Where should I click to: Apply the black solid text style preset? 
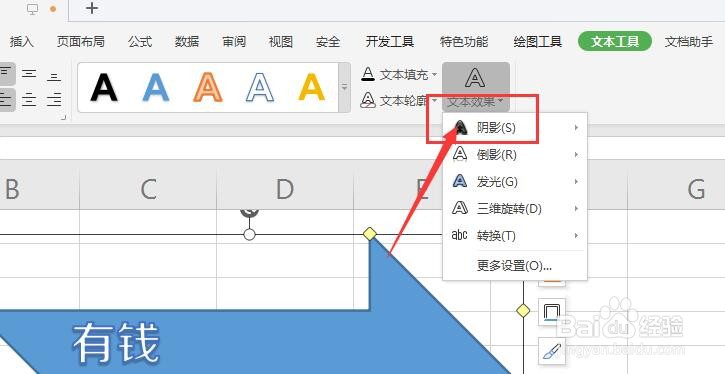[104, 87]
